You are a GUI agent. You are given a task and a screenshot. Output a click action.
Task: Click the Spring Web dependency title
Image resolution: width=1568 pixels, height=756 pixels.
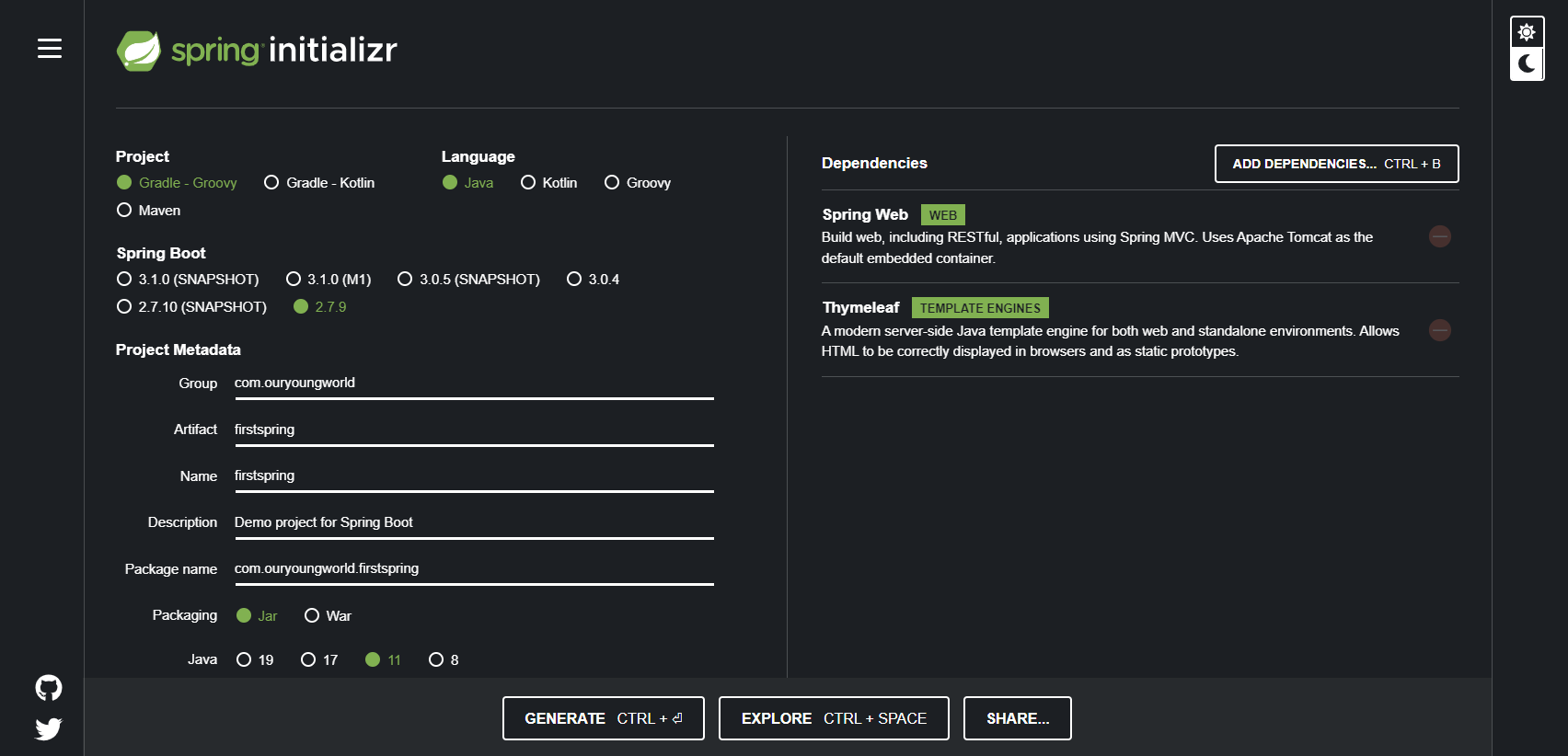(865, 214)
